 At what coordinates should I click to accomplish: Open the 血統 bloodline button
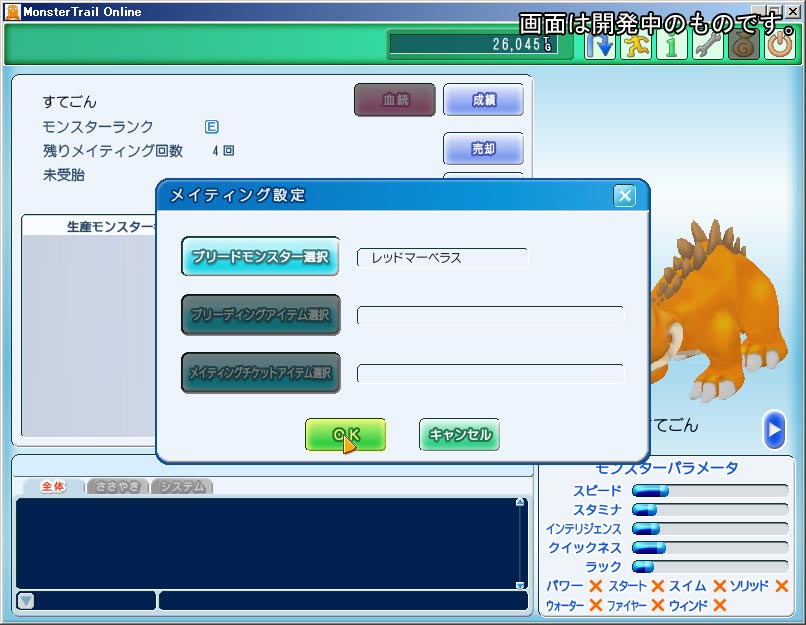395,100
